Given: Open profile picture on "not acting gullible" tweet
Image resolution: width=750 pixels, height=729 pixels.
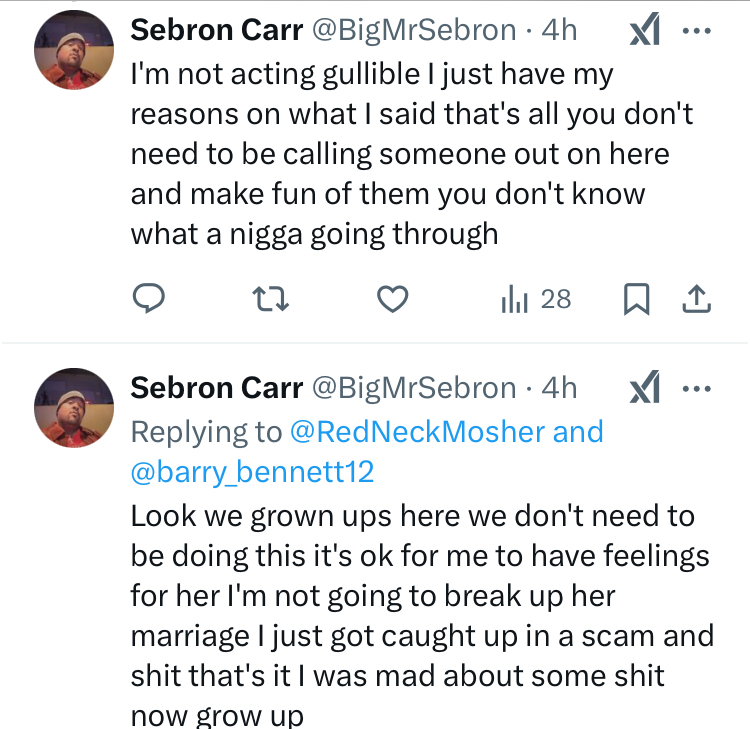Looking at the screenshot, I should 74,51.
